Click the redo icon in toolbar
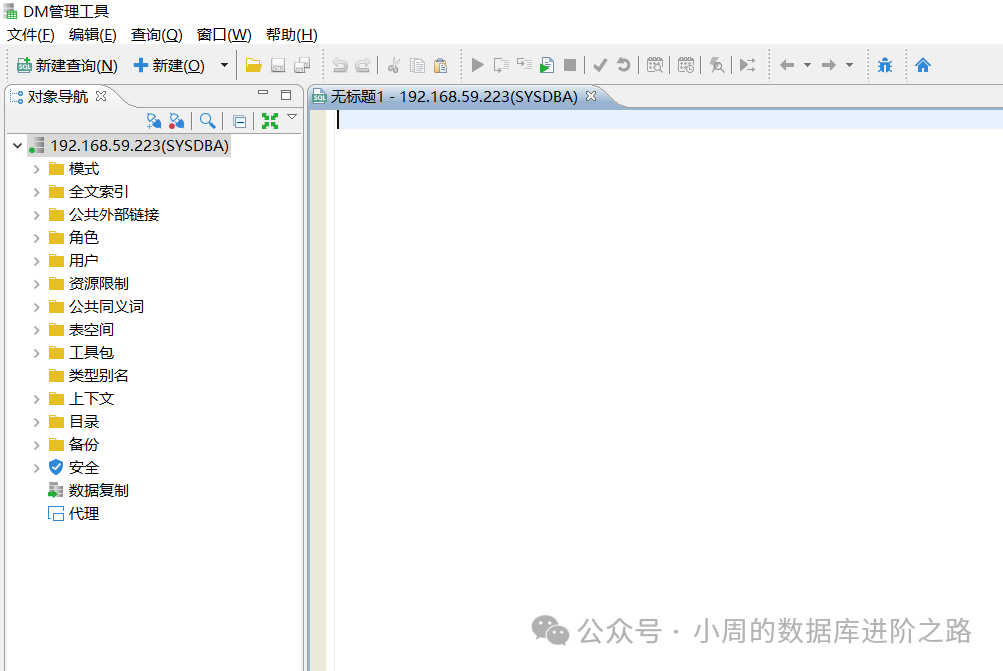Screen dimensions: 1003x671 (363, 65)
